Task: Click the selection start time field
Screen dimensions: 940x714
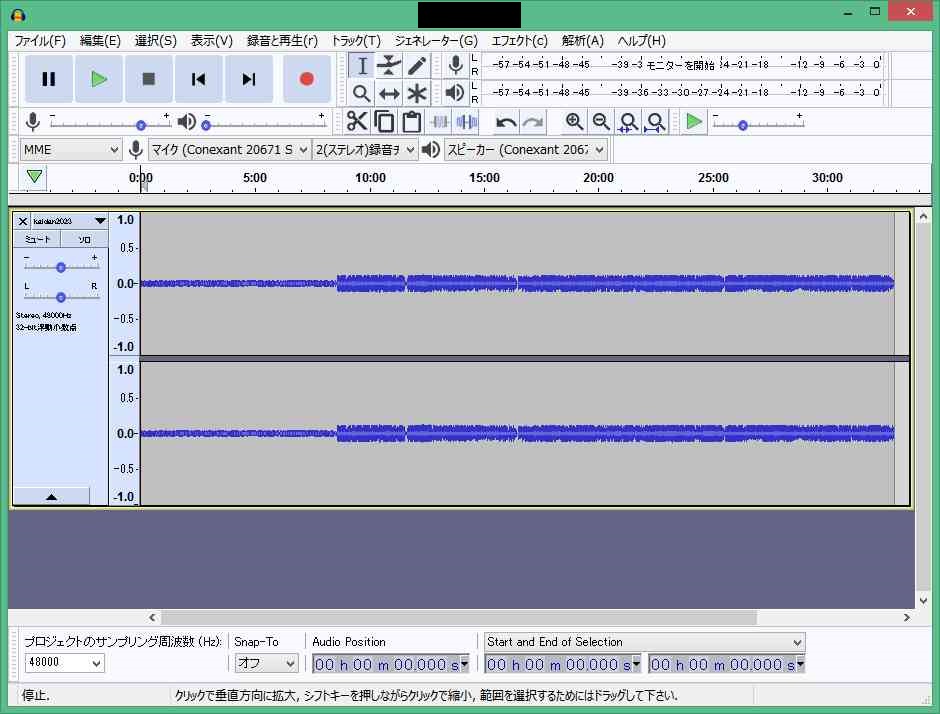Action: point(563,664)
